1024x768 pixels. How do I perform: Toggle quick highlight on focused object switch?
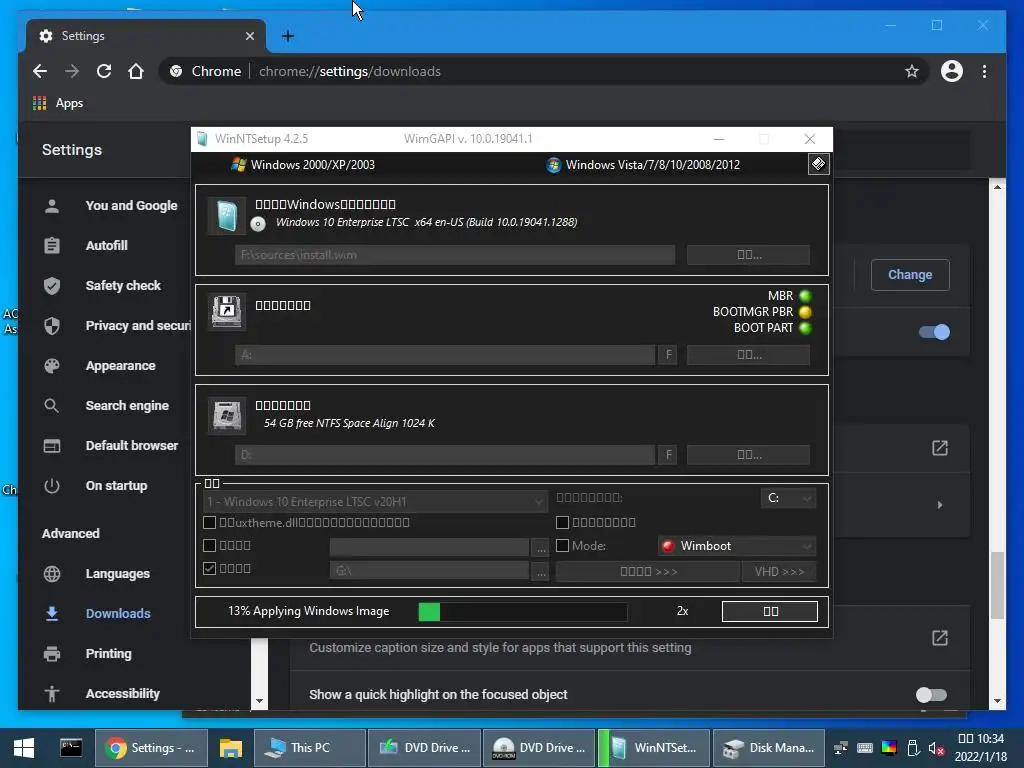coord(931,695)
